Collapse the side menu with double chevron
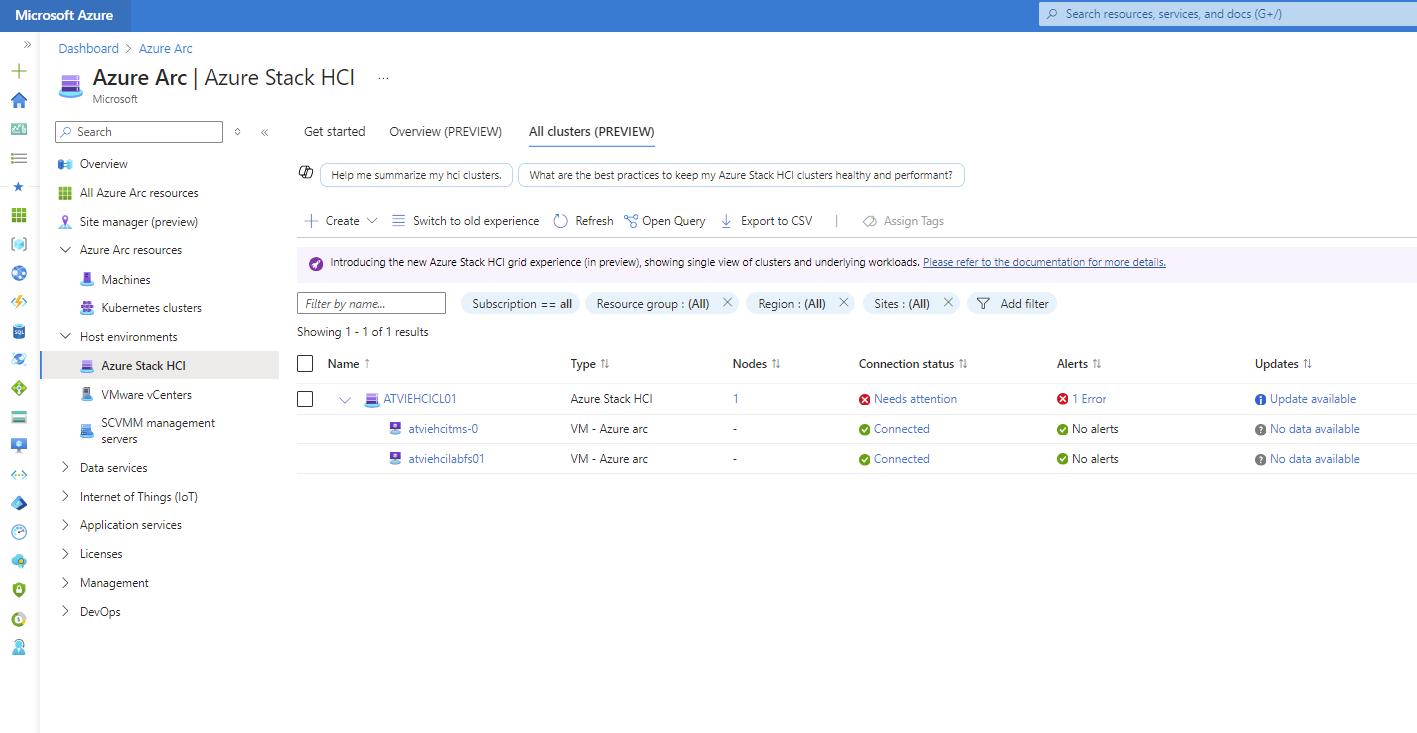 pyautogui.click(x=264, y=132)
